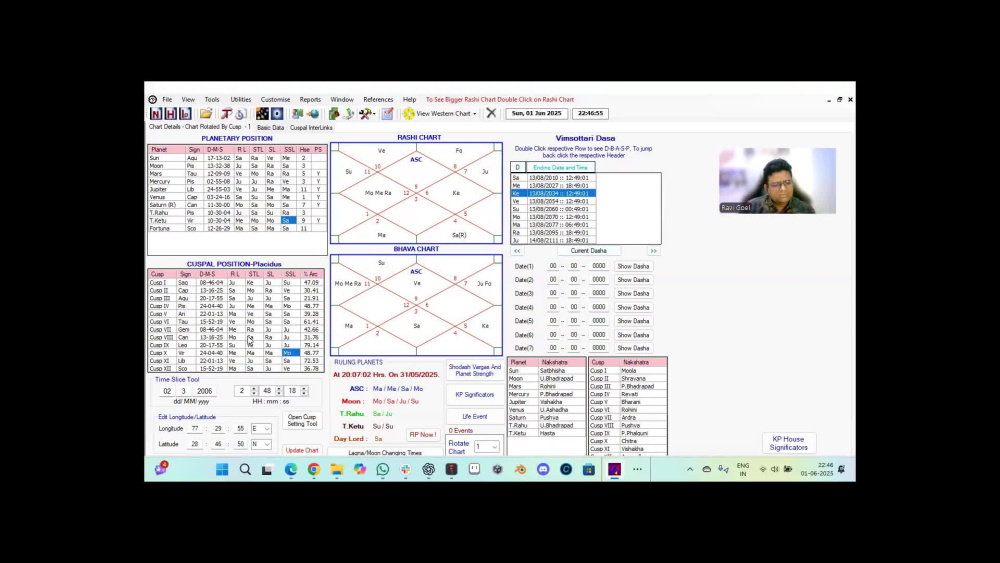Click the transit tool icon with red T
Screen dimensions: 1000x563
pos(226,113)
